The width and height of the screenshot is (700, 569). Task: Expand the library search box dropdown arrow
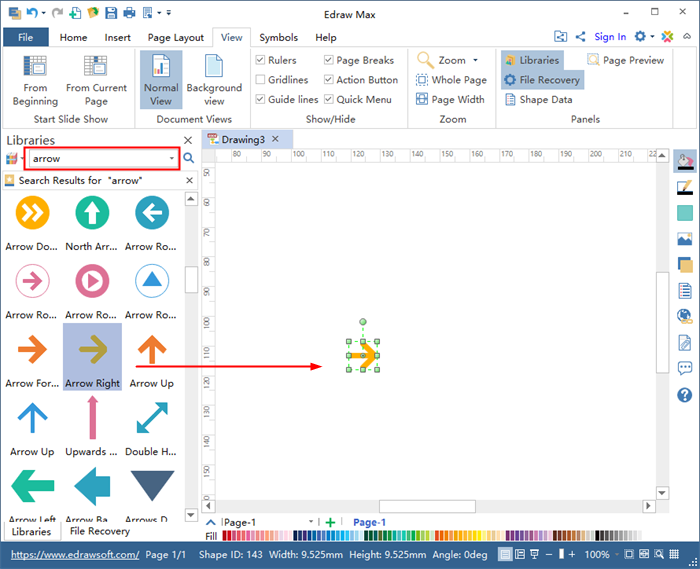pyautogui.click(x=172, y=158)
